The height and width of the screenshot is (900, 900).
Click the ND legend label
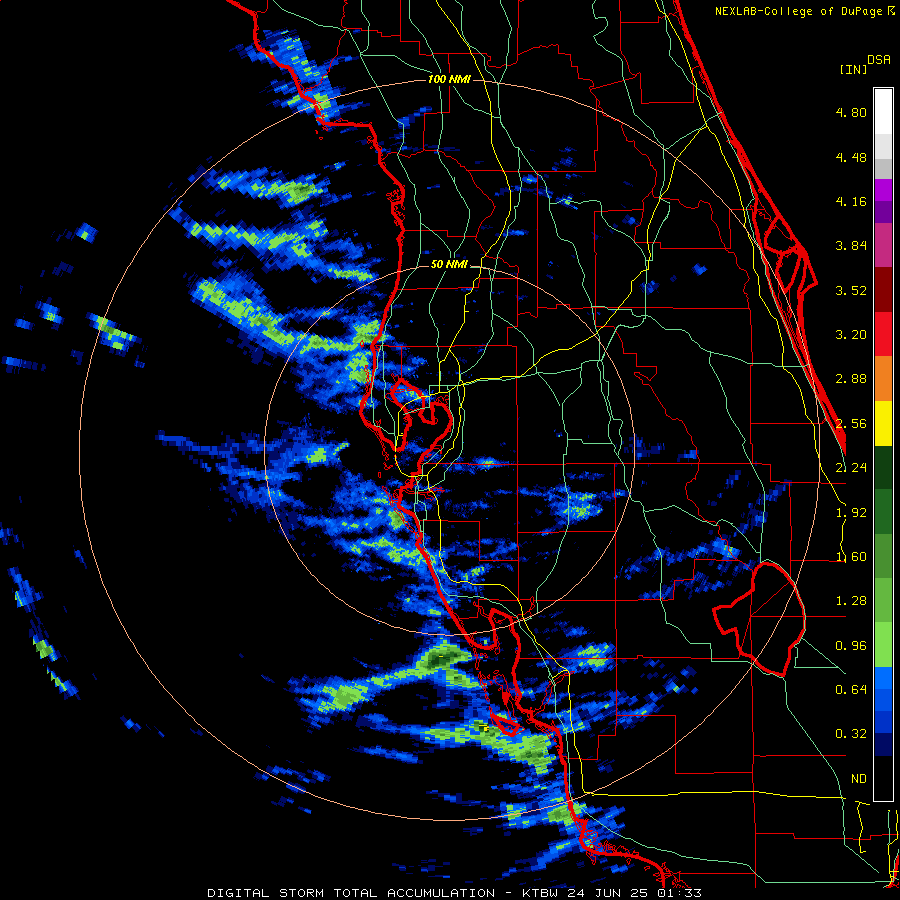click(x=859, y=778)
